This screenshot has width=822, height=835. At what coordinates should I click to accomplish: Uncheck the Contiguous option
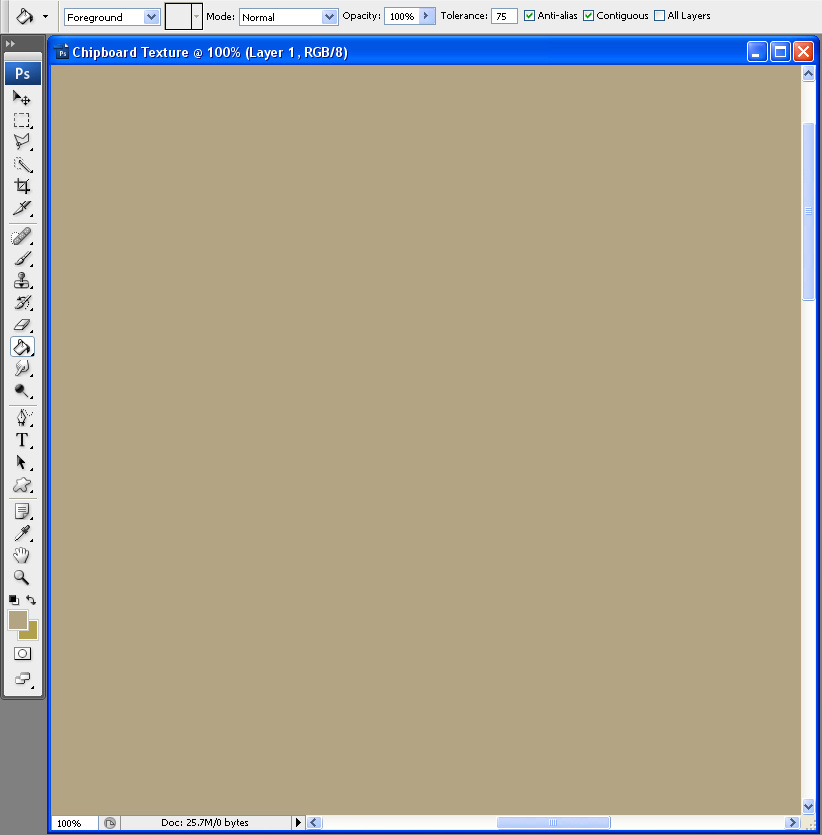pos(588,15)
